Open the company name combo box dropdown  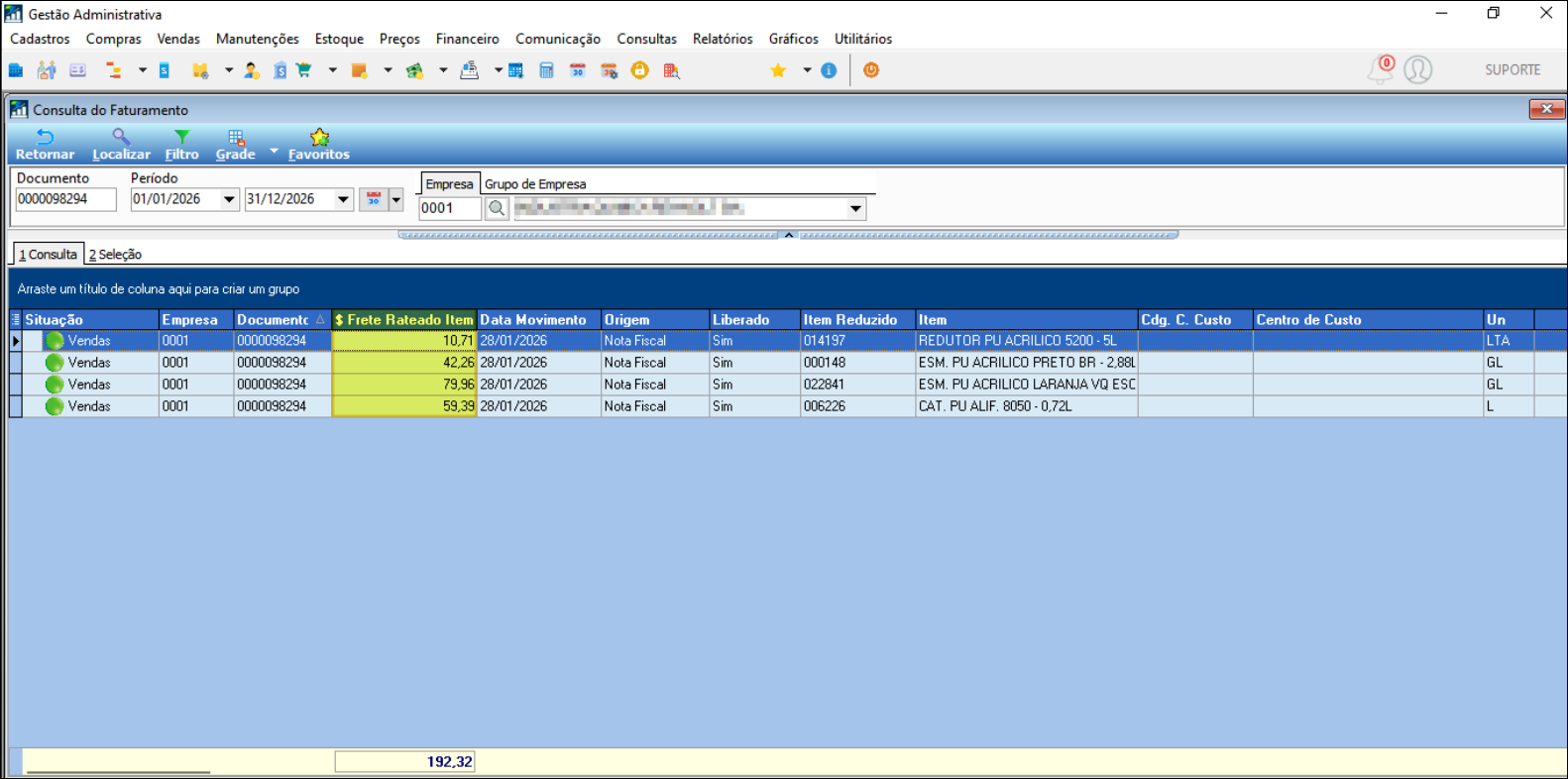point(855,209)
